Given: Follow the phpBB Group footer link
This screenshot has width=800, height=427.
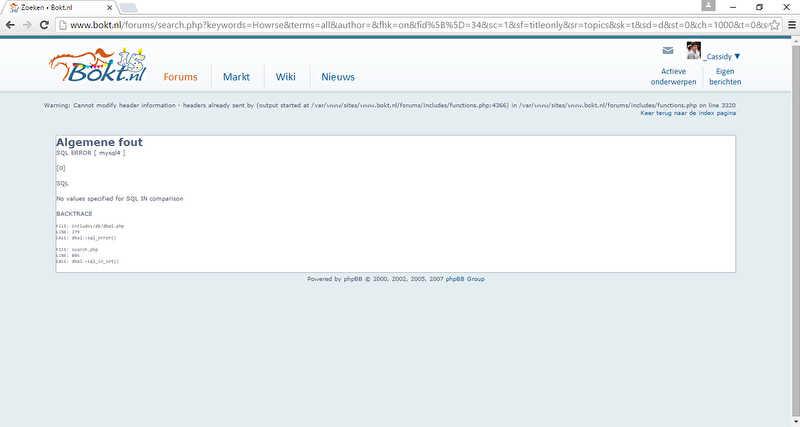Looking at the screenshot, I should [x=465, y=279].
